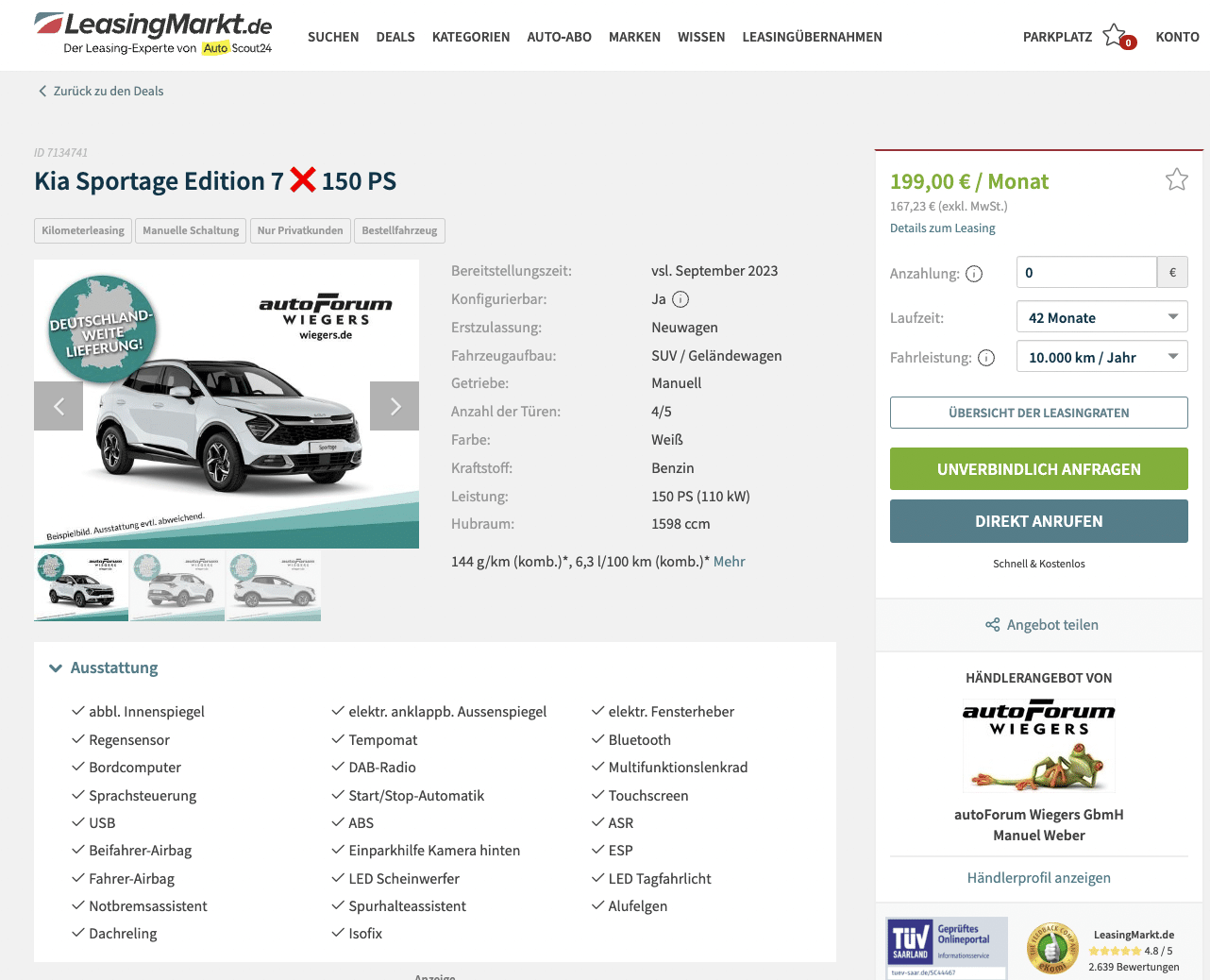Screen dimensions: 1210x980
Task: Click the 199,00 € / Monat price
Action: pyautogui.click(x=969, y=181)
